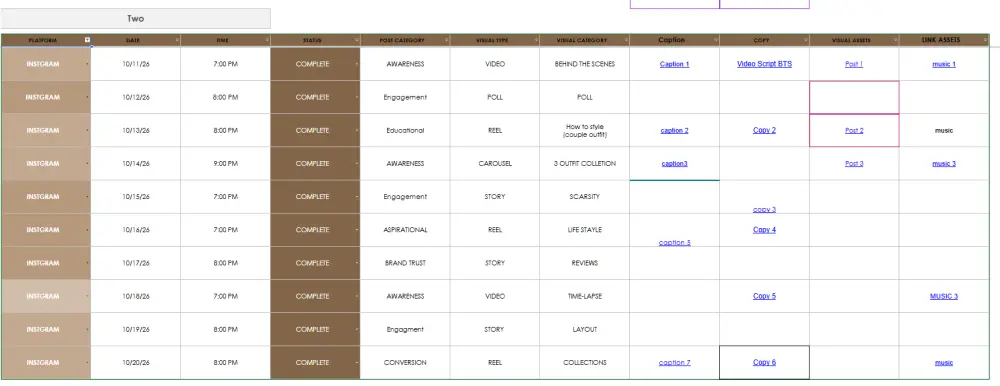
Task: Select the LAYOUT visual category cell
Action: pos(585,330)
